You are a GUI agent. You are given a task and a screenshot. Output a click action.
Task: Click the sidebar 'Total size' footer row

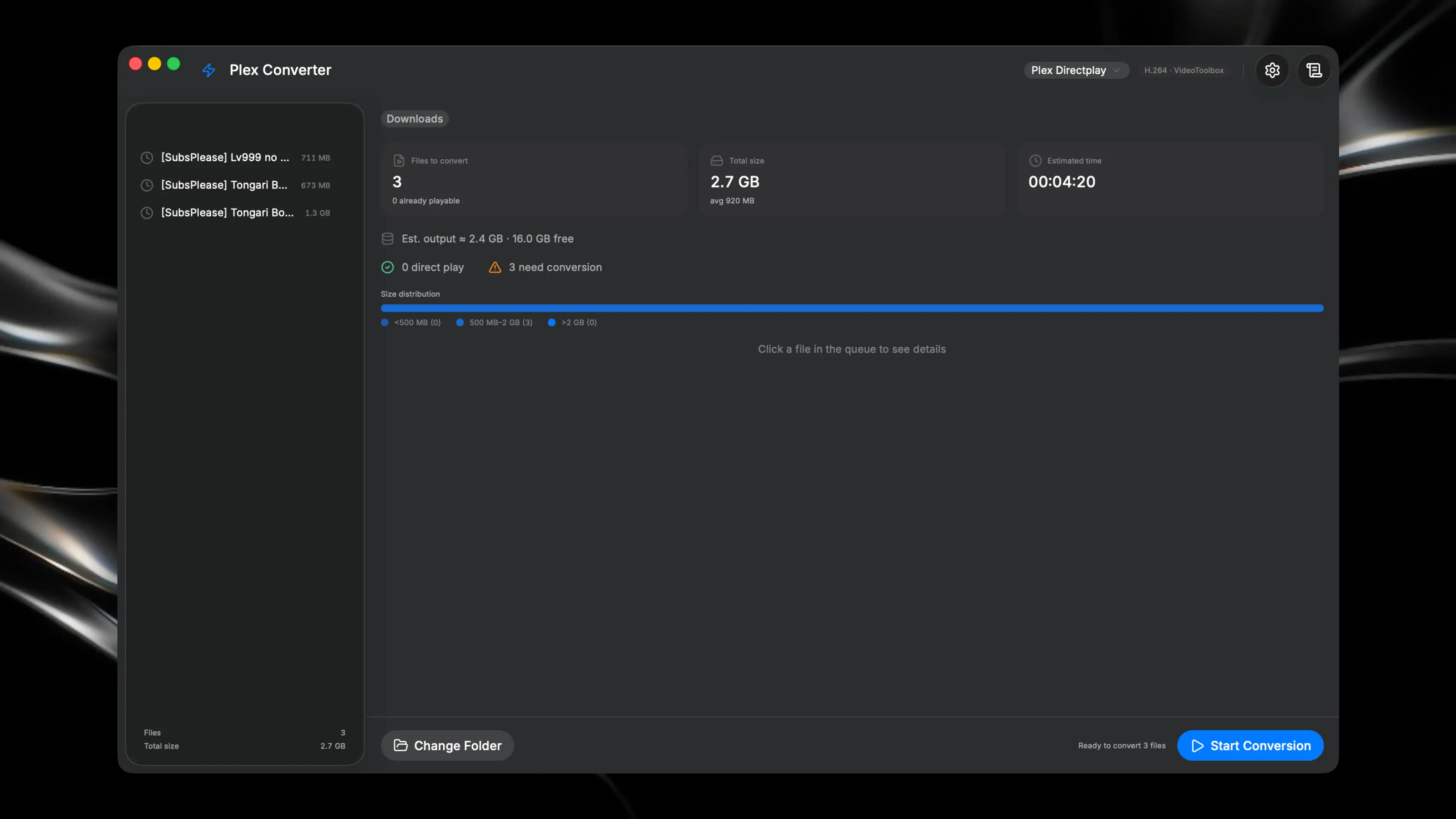coord(244,746)
